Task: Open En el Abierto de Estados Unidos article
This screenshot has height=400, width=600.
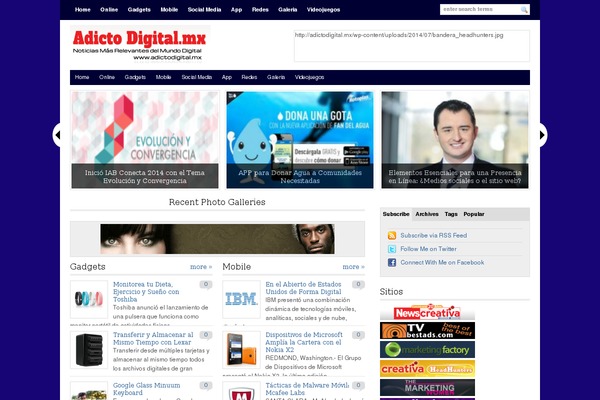Action: (x=303, y=288)
